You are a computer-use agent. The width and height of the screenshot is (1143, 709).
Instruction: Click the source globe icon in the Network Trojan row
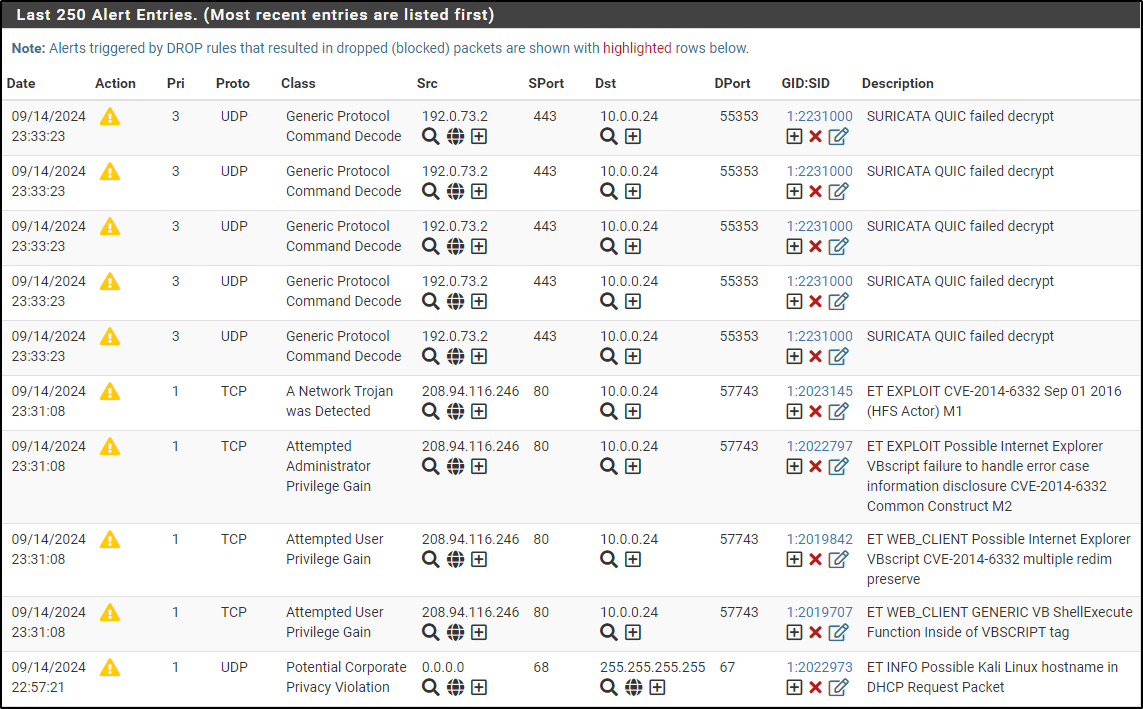click(x=455, y=411)
